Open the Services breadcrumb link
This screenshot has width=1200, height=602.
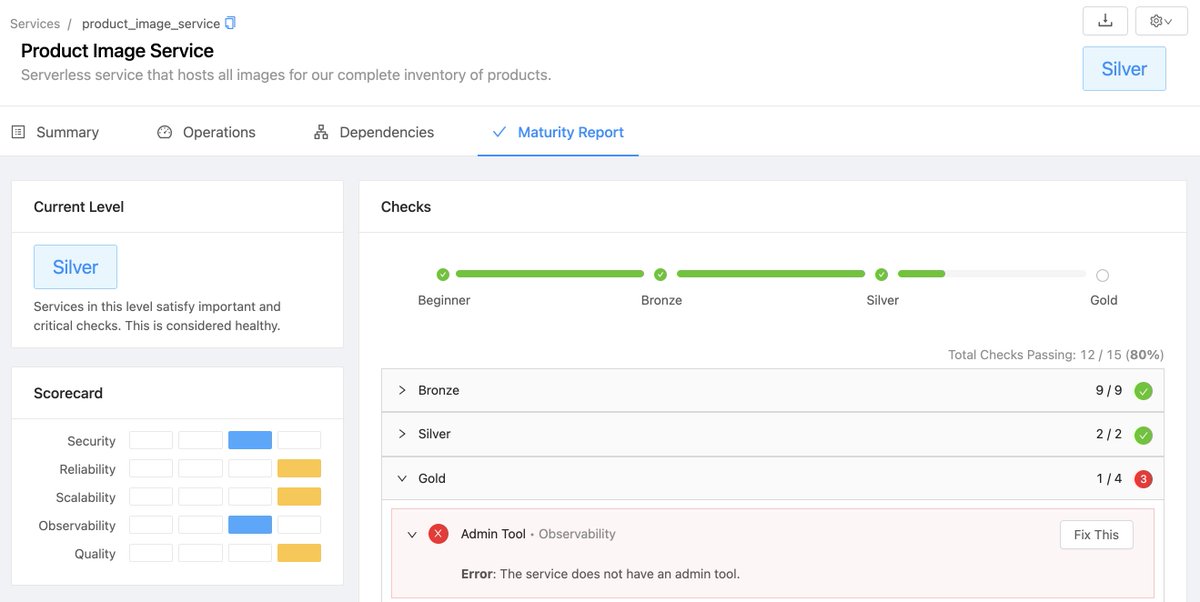pyautogui.click(x=34, y=22)
